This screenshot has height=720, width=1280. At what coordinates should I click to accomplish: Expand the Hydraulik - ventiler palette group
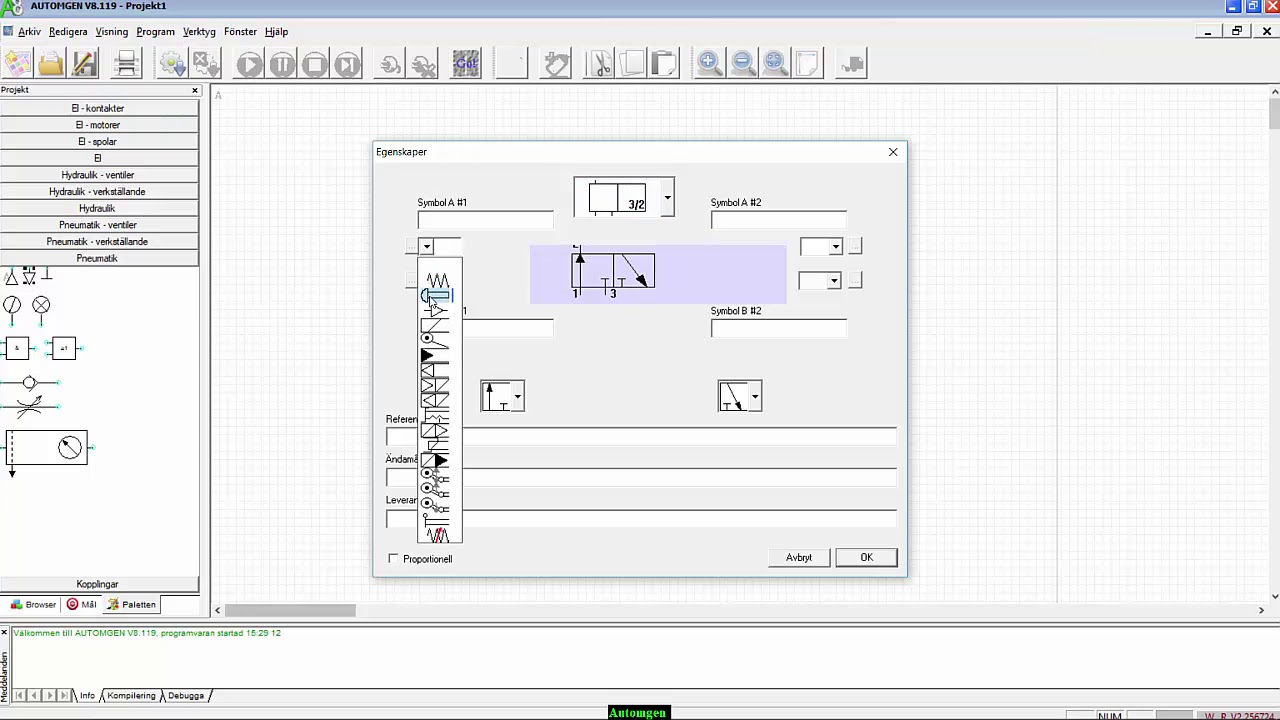click(x=99, y=175)
